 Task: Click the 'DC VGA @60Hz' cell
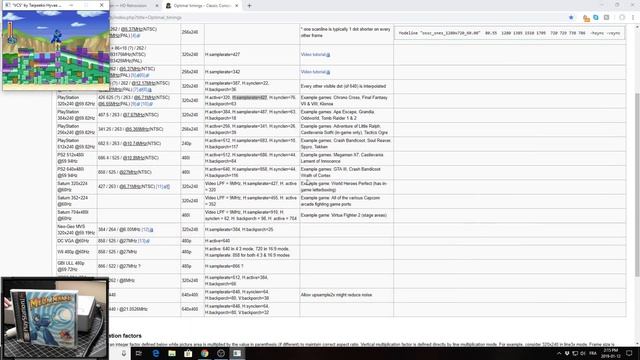click(x=76, y=241)
